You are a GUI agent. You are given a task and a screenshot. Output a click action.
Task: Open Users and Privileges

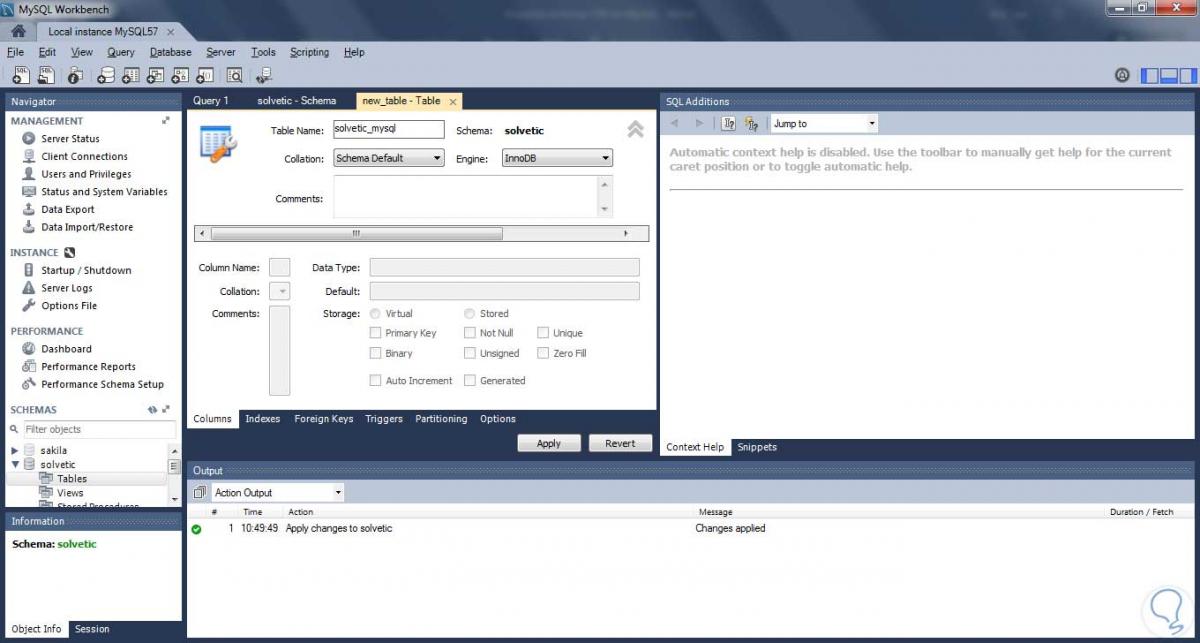coord(86,174)
